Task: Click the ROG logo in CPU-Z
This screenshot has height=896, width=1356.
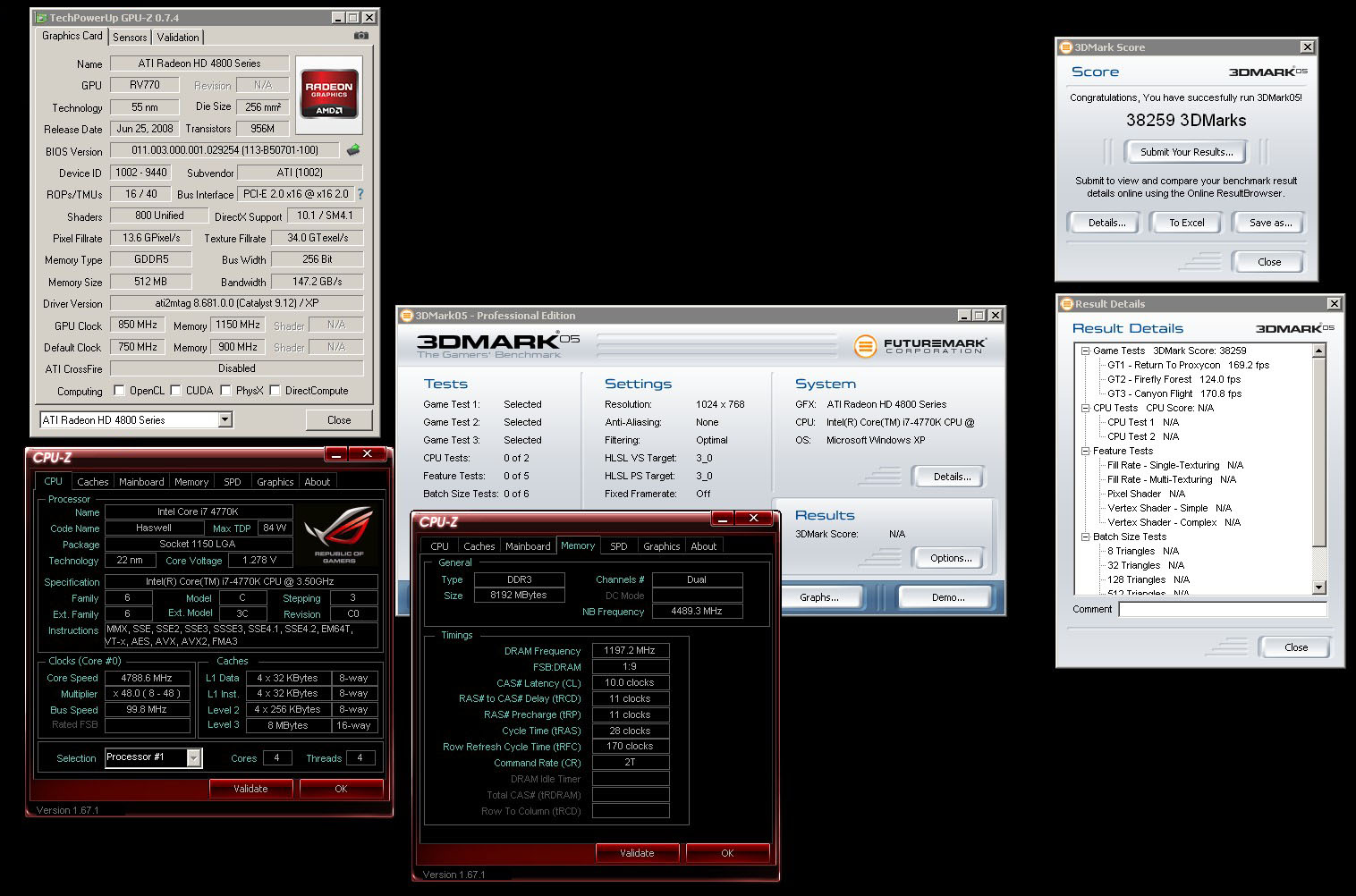Action: point(339,534)
